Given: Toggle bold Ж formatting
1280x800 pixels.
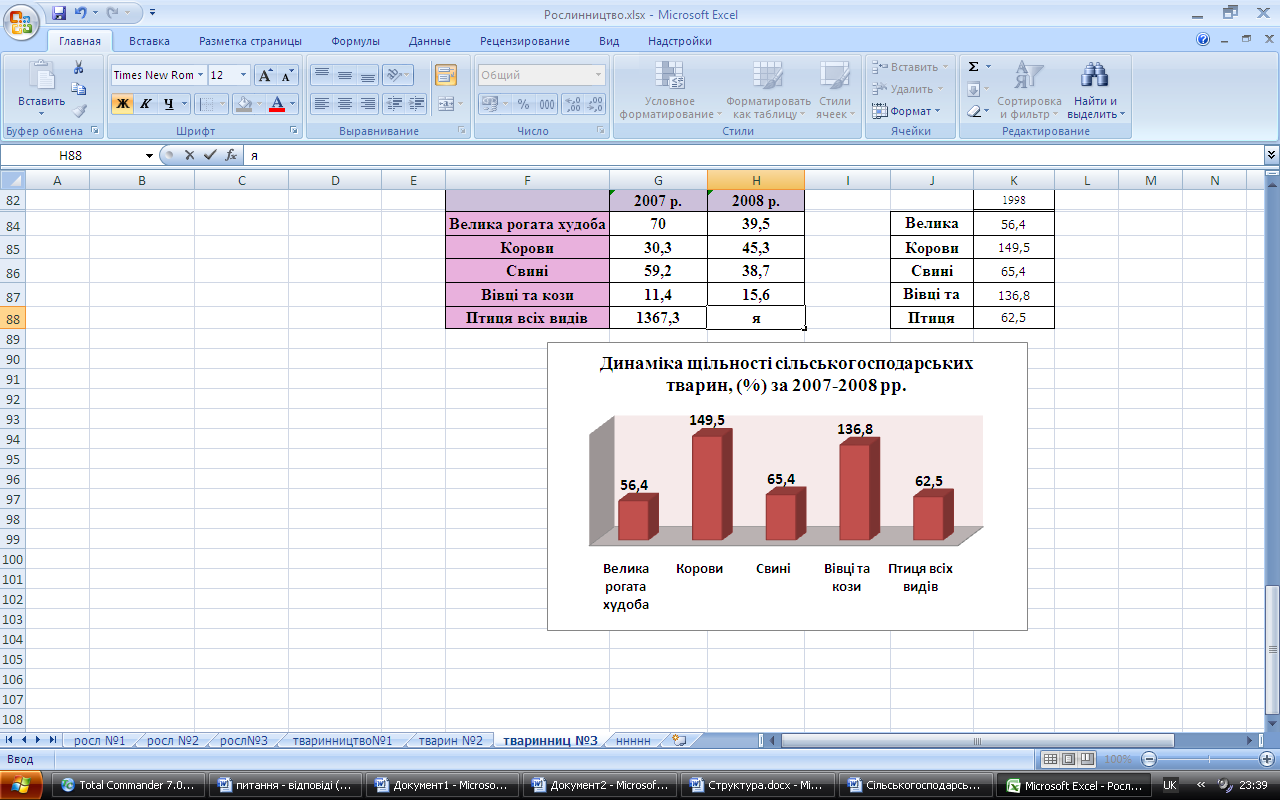Looking at the screenshot, I should (x=123, y=104).
